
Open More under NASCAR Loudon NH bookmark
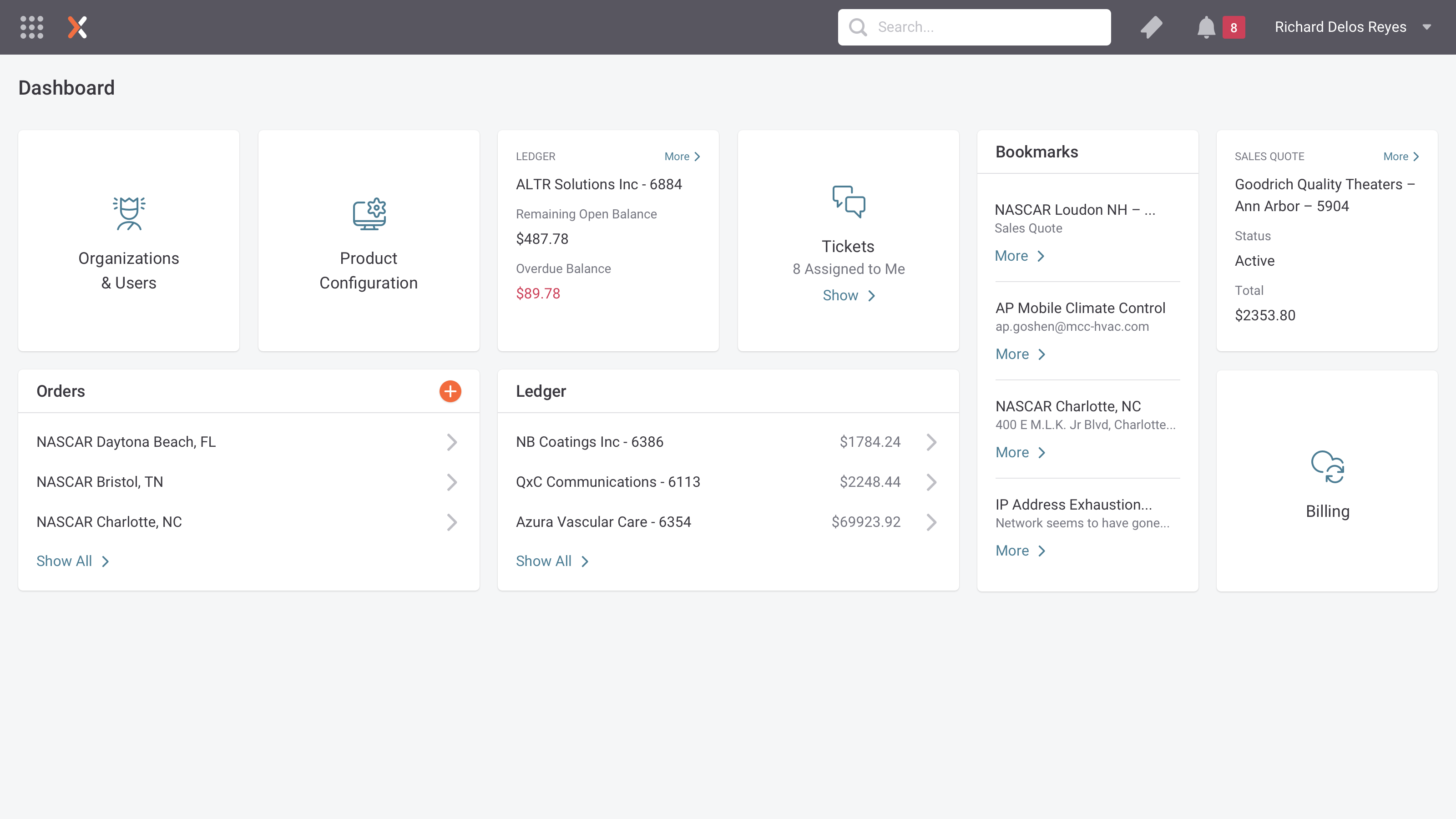point(1019,256)
